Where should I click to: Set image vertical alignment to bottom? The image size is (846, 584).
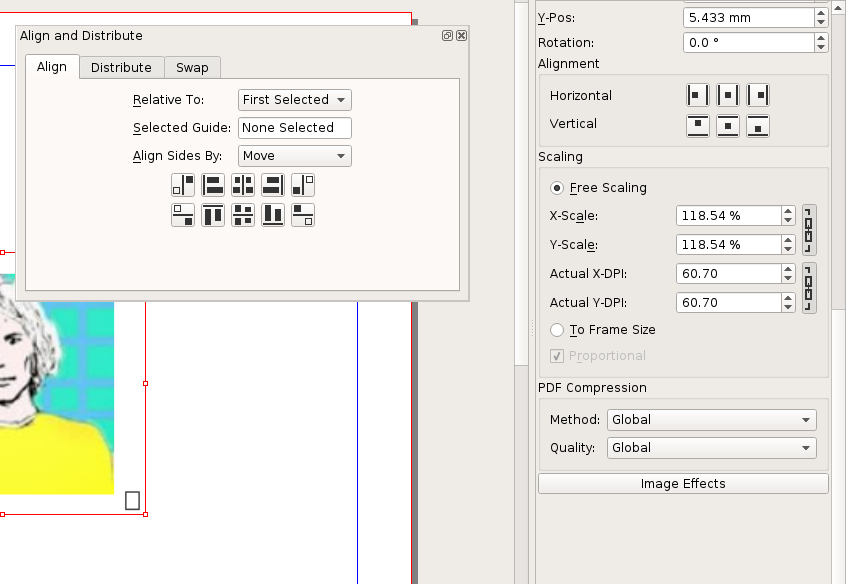tap(758, 126)
